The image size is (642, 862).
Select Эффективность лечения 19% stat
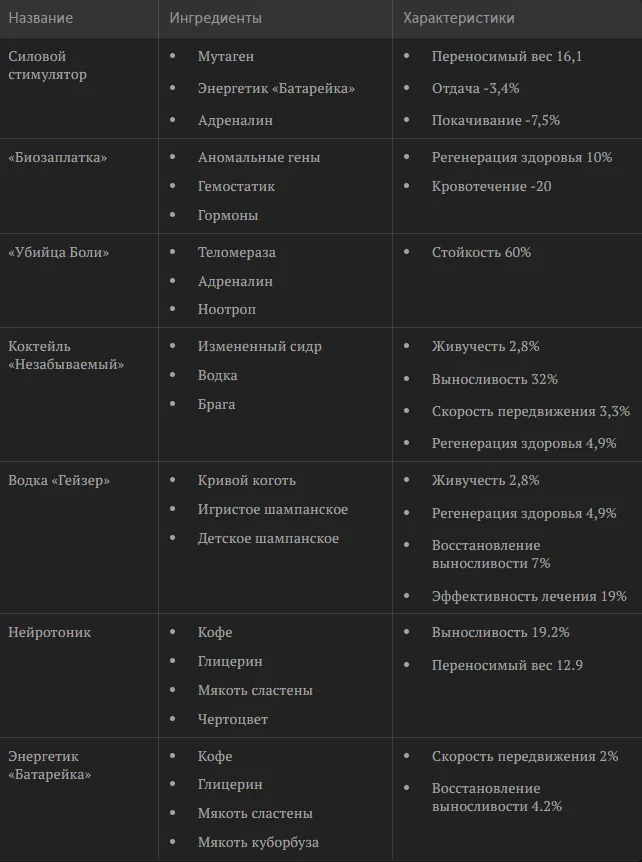(x=529, y=596)
